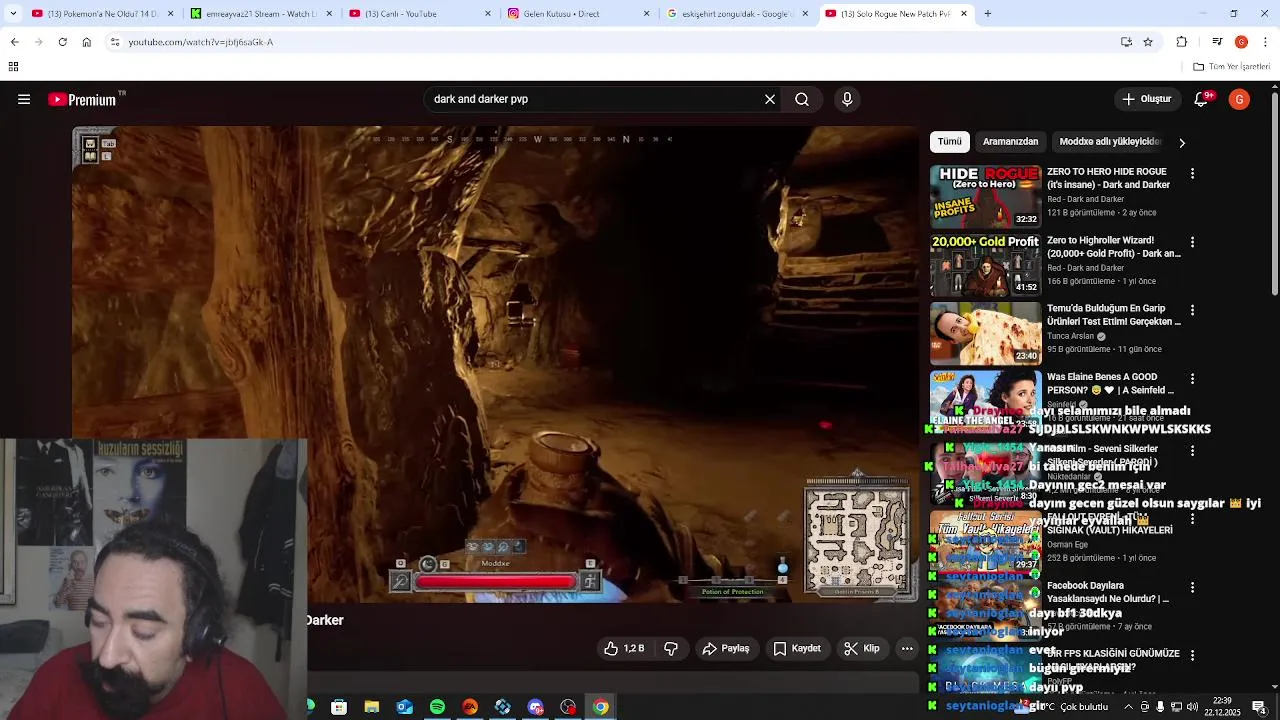Open the Chrome profile avatar
The height and width of the screenshot is (720, 1280).
click(x=1241, y=42)
